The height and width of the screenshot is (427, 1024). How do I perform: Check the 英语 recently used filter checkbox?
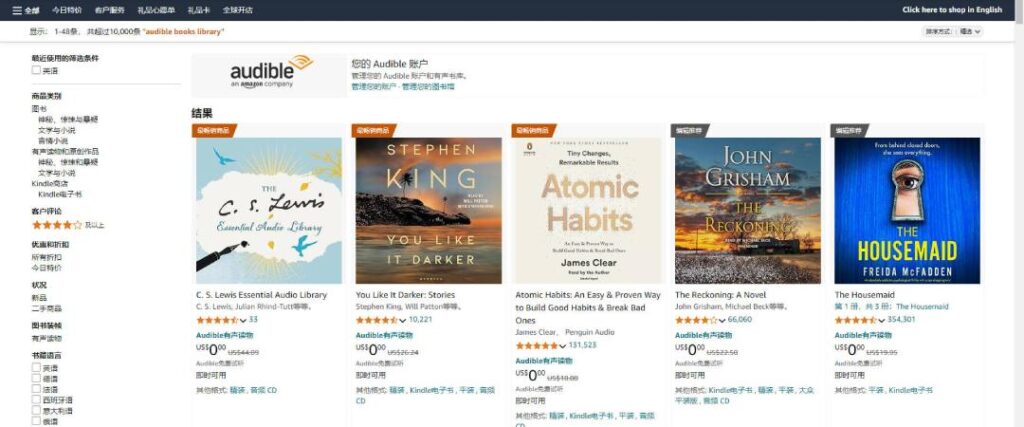[37, 71]
